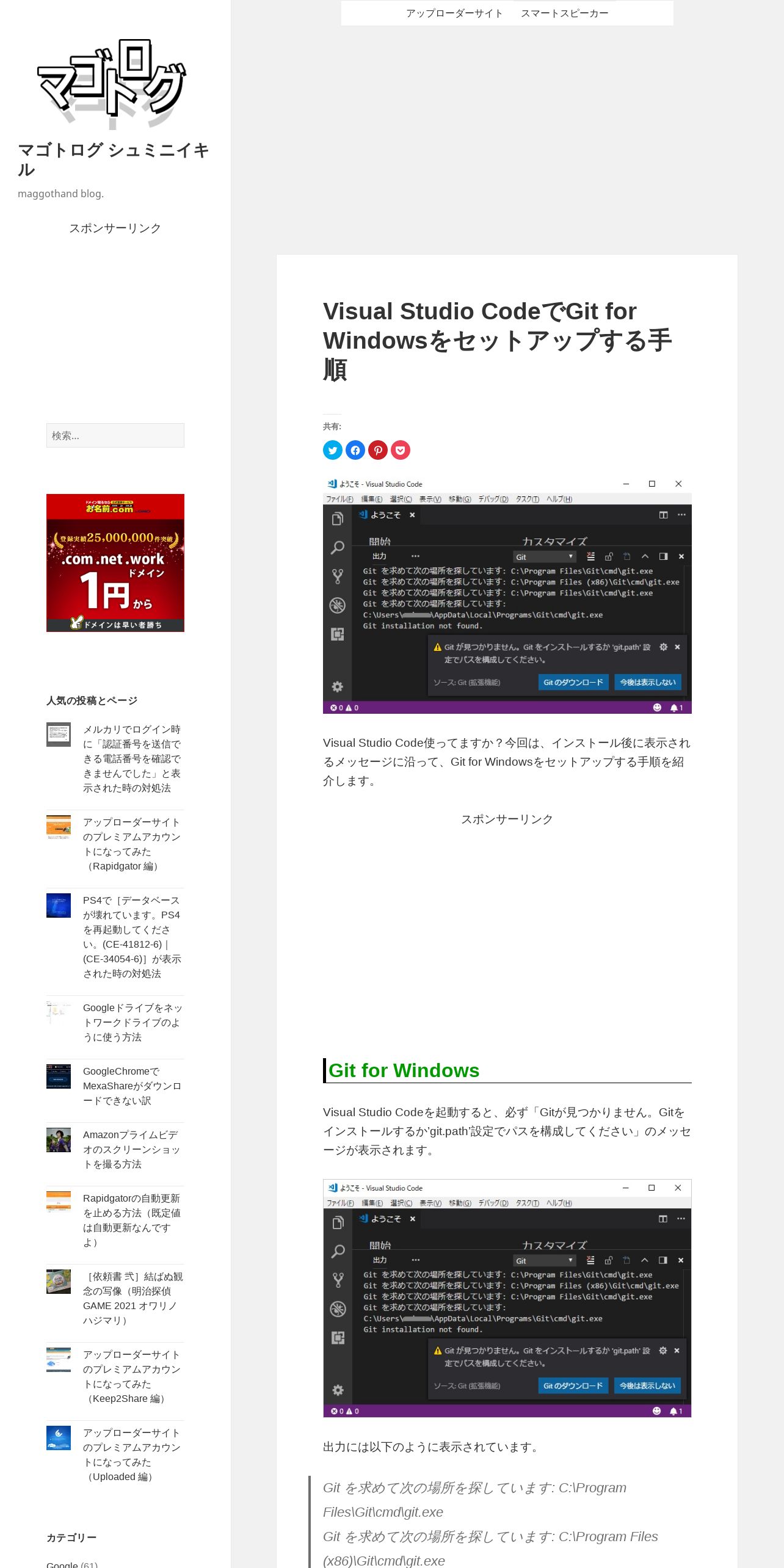Click the Uploaded編 post thumbnail
The width and height of the screenshot is (784, 1568).
click(59, 1438)
